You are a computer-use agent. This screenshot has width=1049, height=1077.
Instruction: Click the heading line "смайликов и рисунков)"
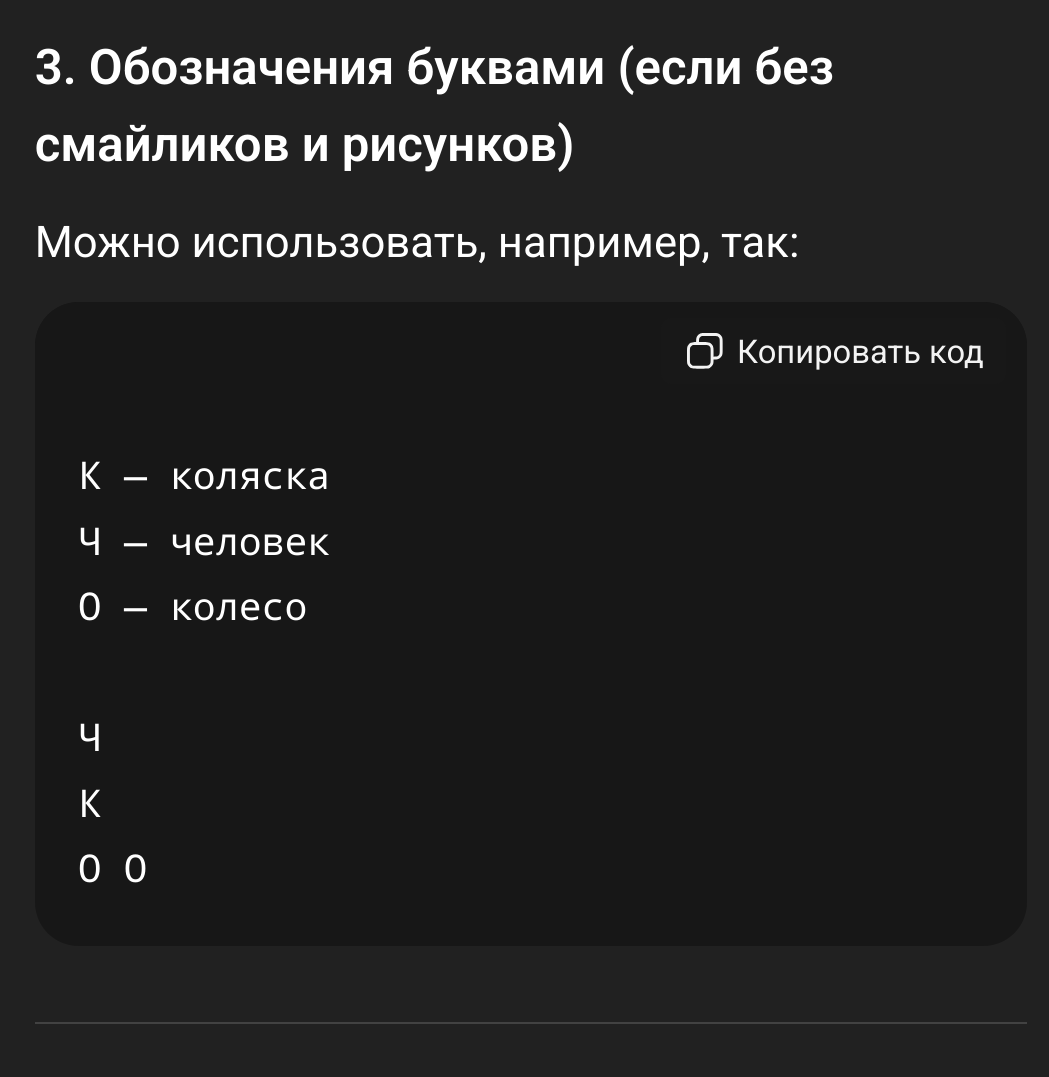click(304, 145)
